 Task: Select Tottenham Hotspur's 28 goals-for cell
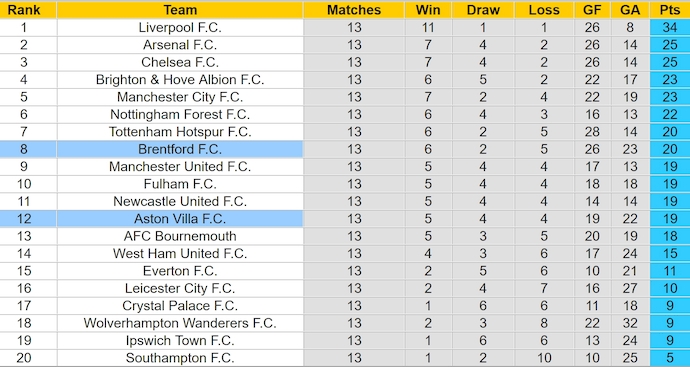(592, 132)
